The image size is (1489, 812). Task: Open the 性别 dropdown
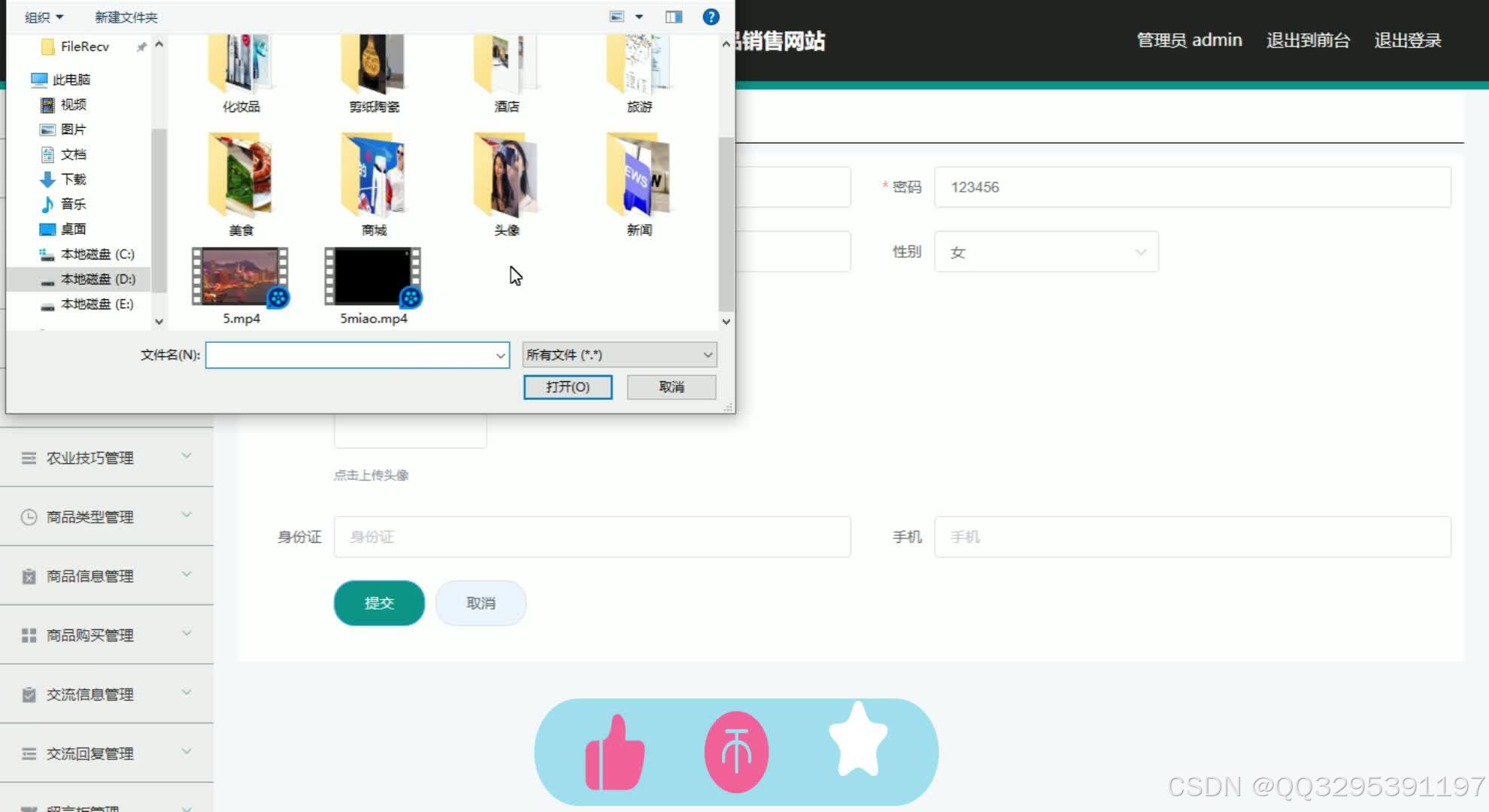coord(1046,252)
